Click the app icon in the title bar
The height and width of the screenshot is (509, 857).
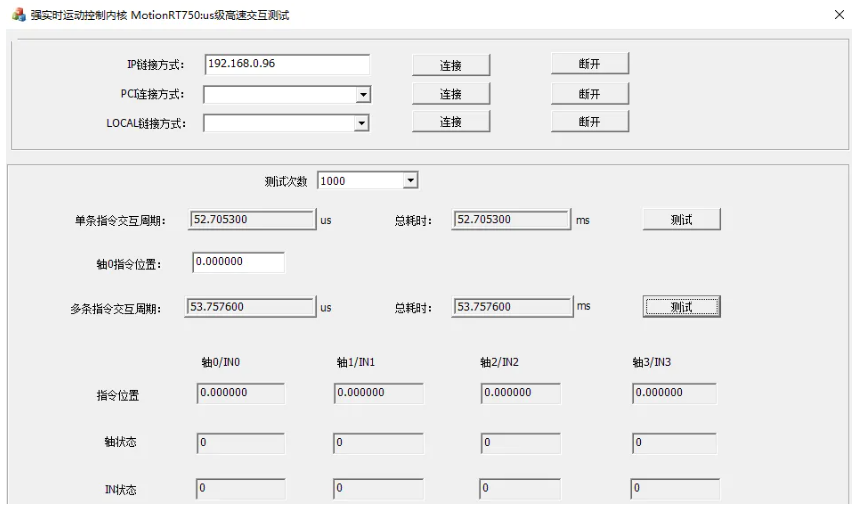pyautogui.click(x=19, y=15)
